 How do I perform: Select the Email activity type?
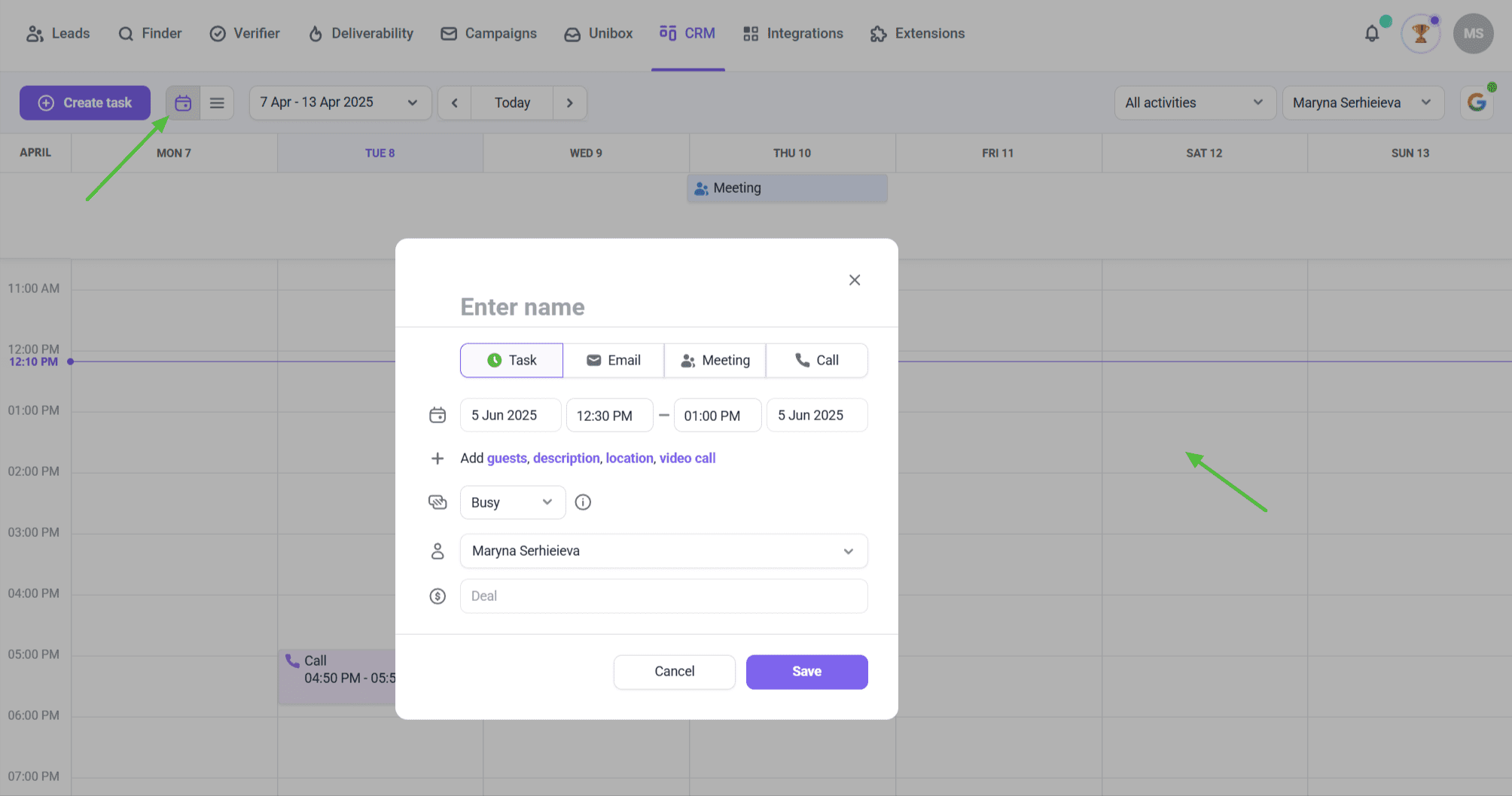[x=614, y=361]
